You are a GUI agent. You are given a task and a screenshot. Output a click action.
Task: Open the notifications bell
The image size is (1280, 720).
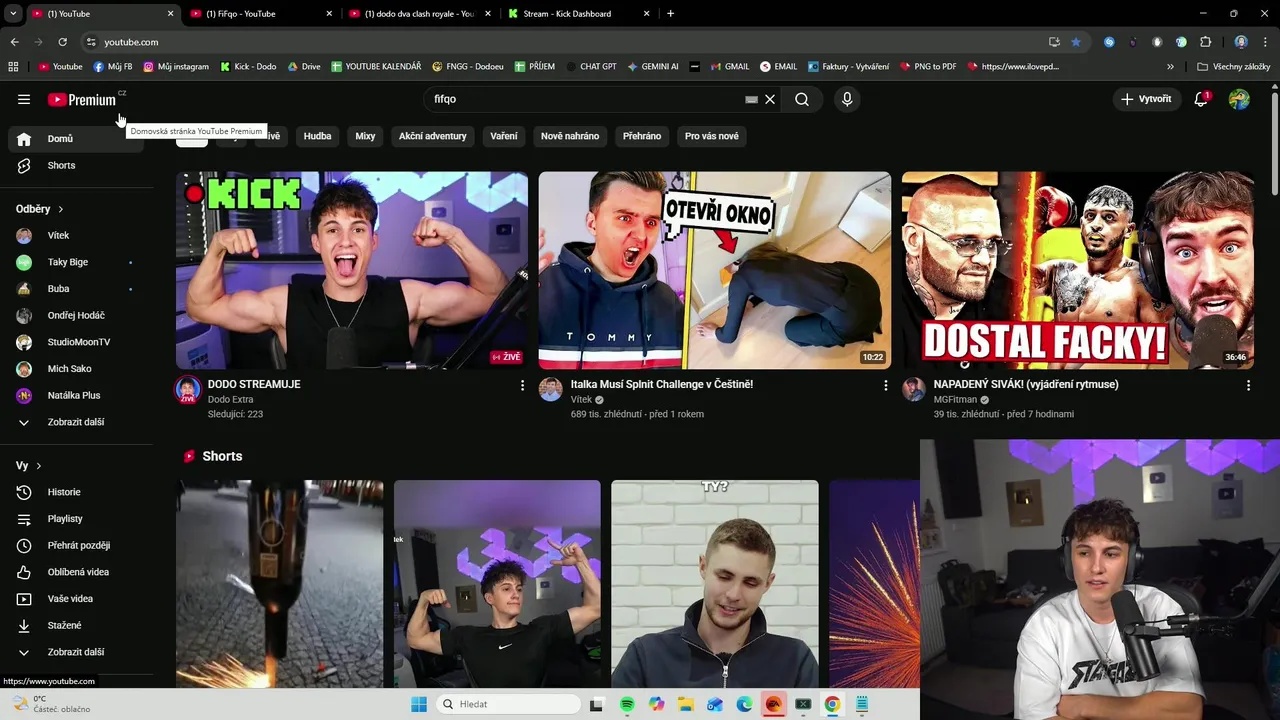point(1201,99)
